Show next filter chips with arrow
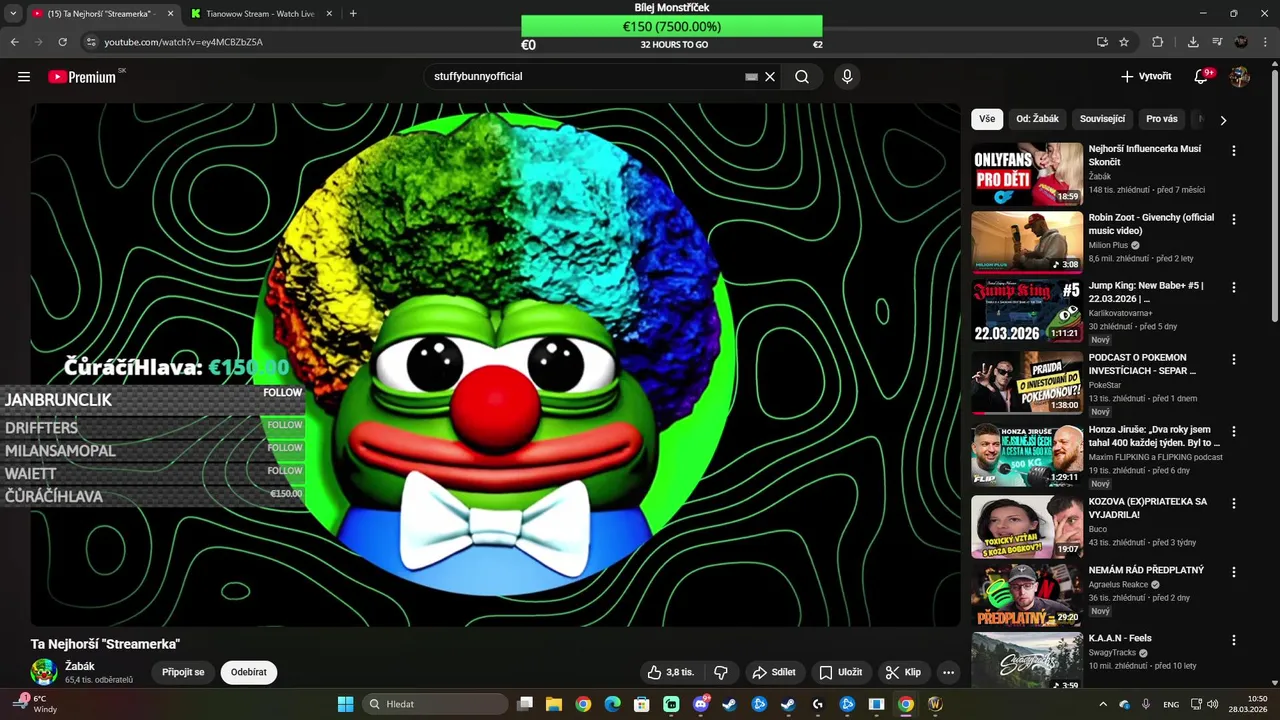1280x720 pixels. pos(1223,120)
